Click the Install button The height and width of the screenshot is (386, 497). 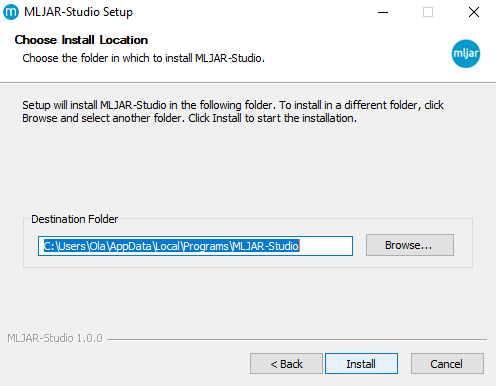point(361,363)
